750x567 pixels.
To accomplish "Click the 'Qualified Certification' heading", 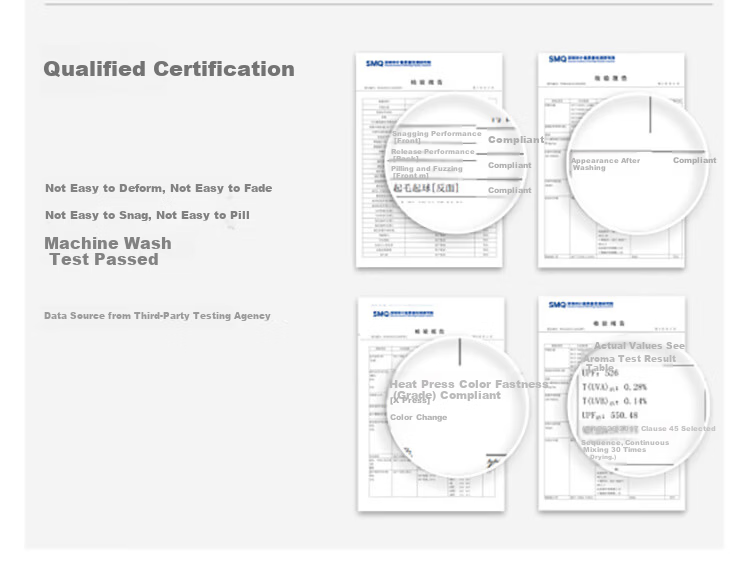I will (169, 69).
